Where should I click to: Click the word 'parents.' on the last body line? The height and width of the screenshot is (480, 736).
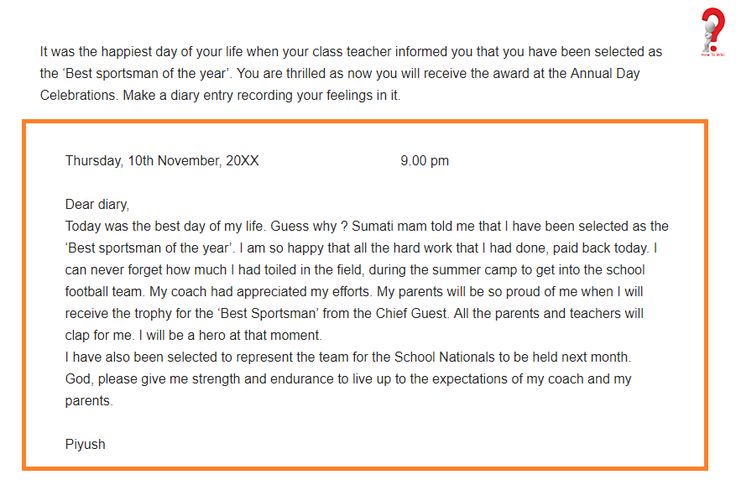pyautogui.click(x=89, y=402)
